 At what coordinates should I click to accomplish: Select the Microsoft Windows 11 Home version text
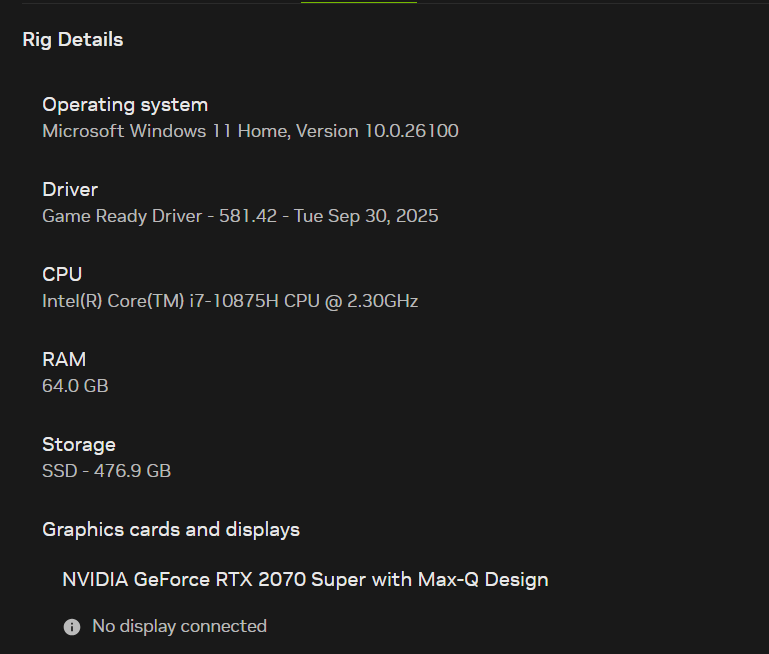[250, 131]
